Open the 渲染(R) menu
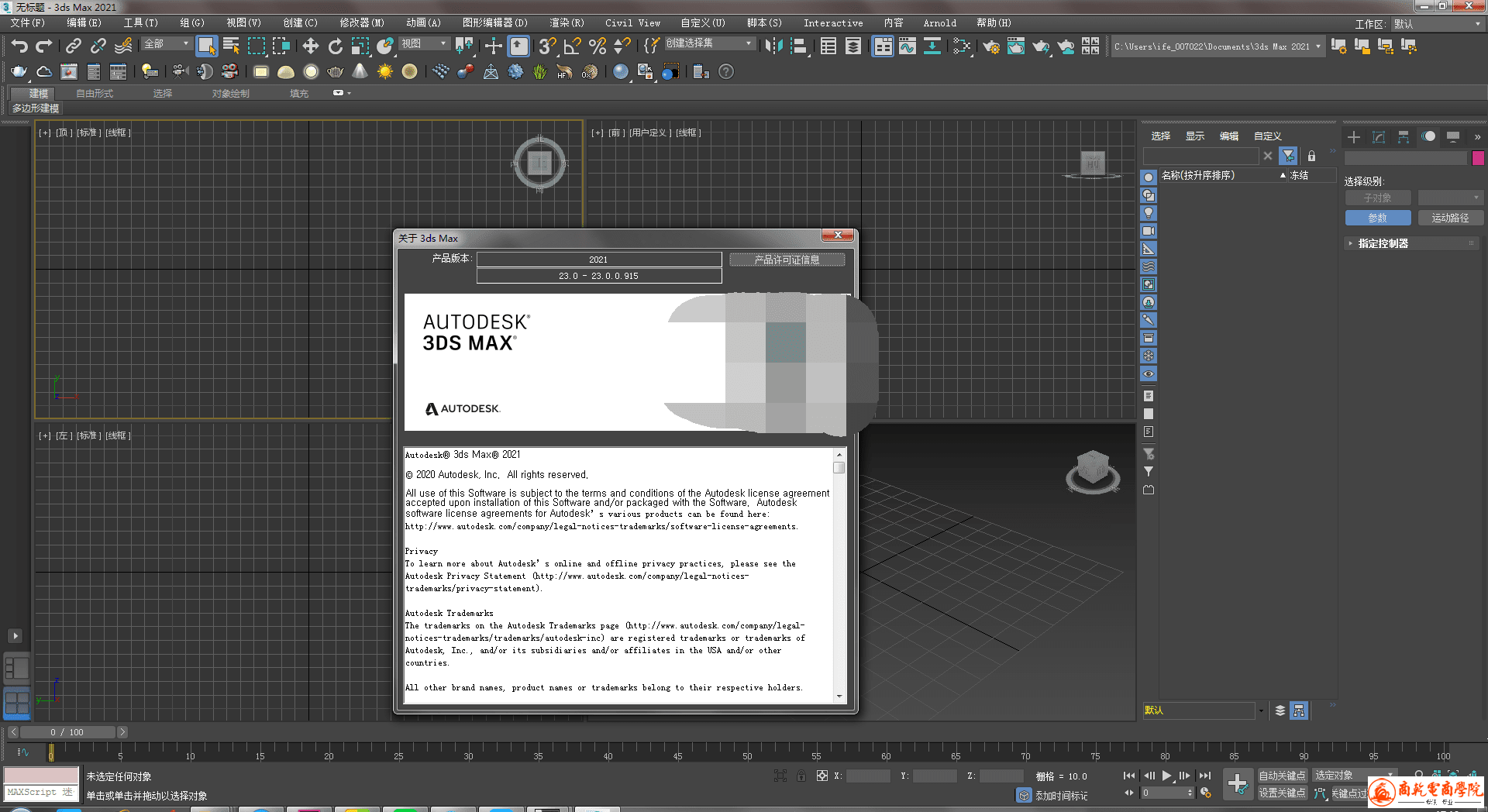The image size is (1488, 812). pos(567,23)
